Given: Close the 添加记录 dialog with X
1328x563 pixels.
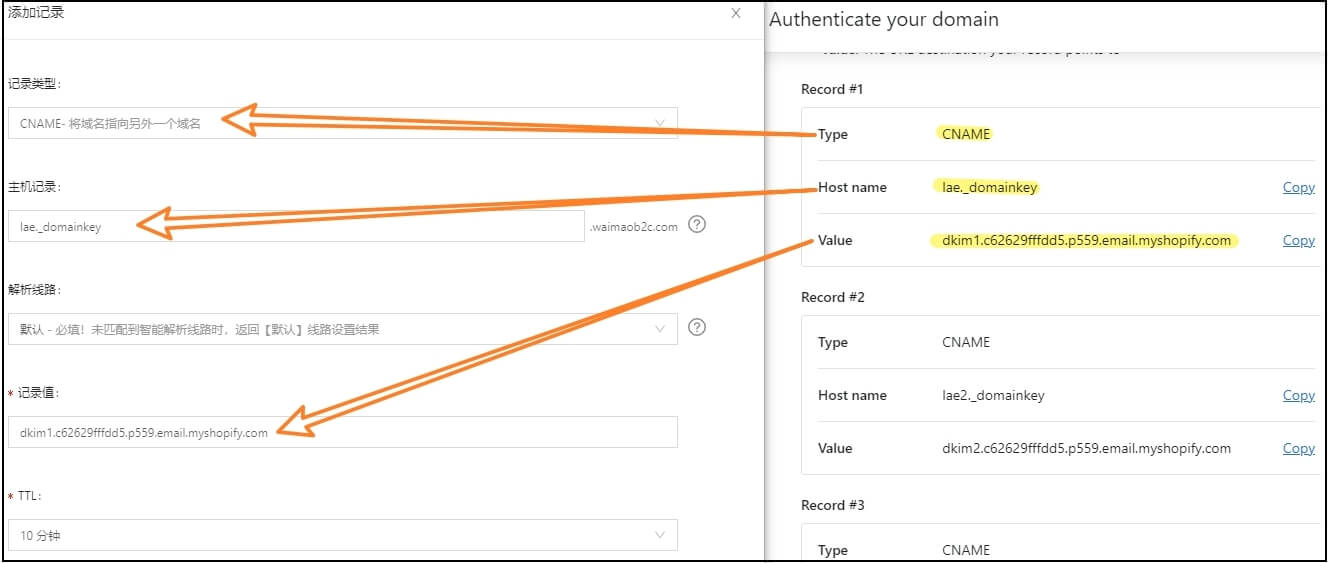Looking at the screenshot, I should click(736, 13).
